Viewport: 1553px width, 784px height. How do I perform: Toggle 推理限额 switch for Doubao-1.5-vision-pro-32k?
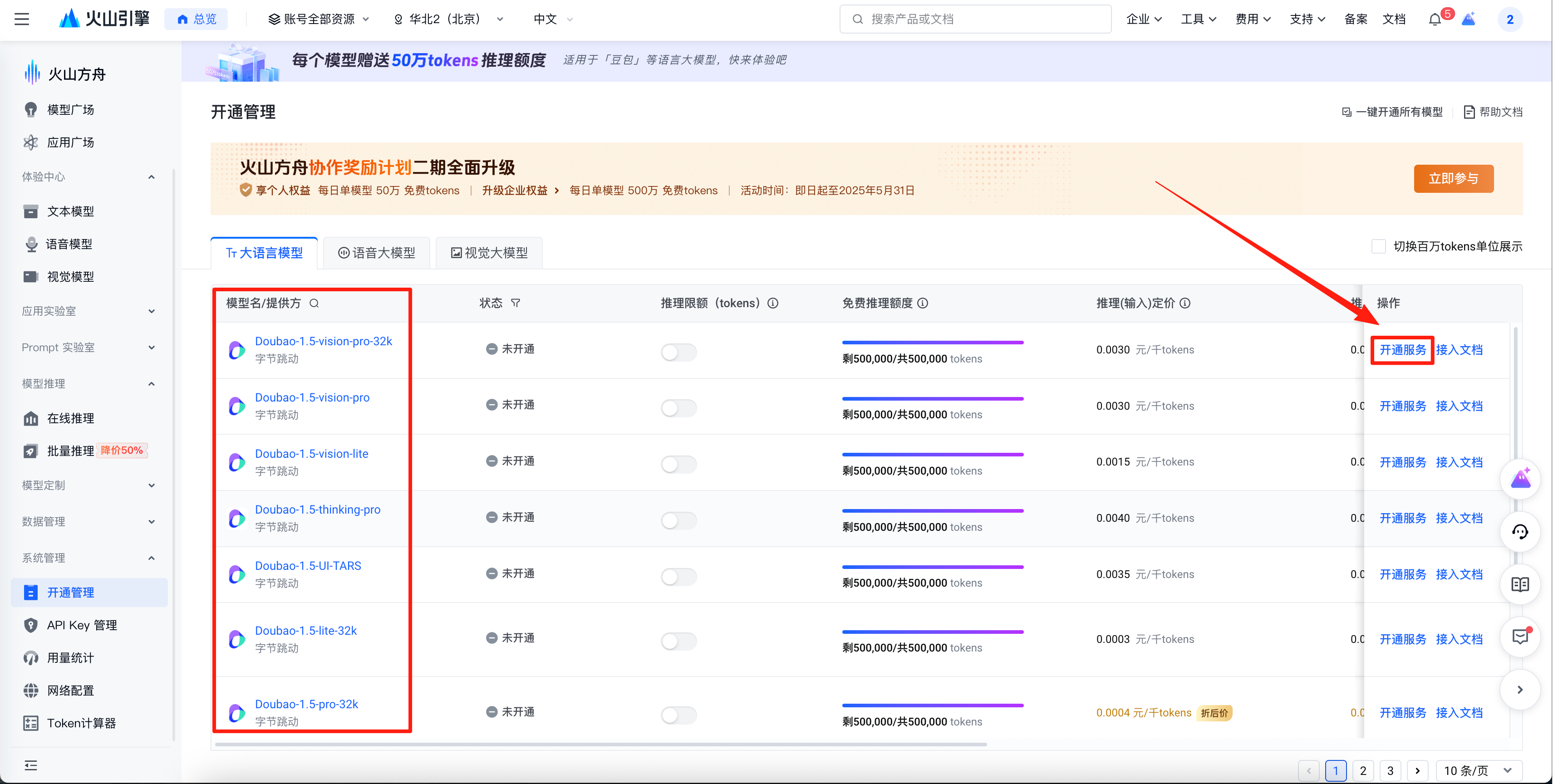click(678, 352)
